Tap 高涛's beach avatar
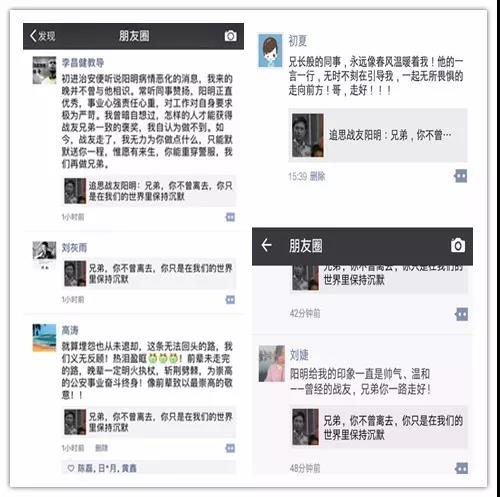 [44, 338]
